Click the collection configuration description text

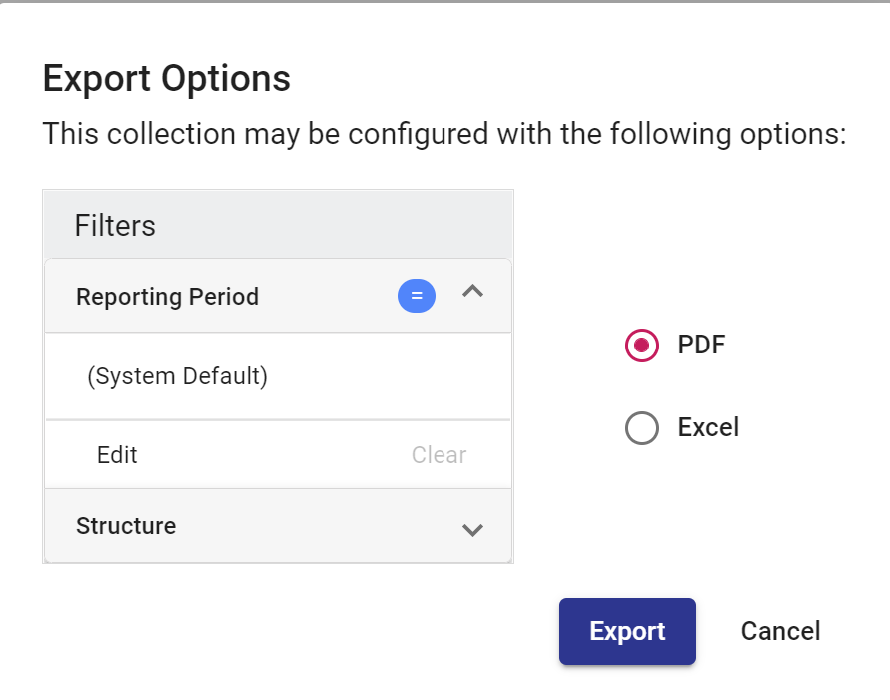point(444,133)
